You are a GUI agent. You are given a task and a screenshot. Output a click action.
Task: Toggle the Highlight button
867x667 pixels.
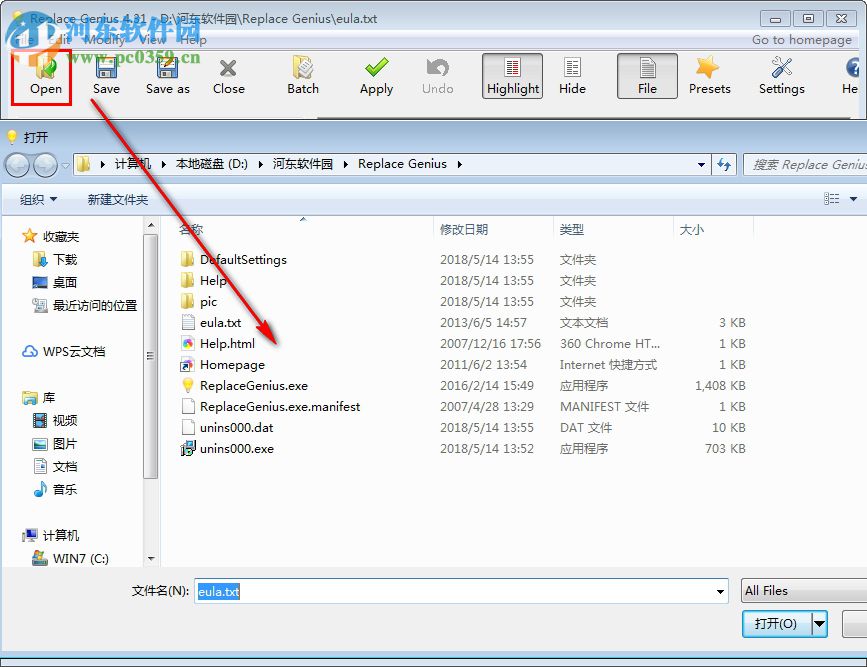[513, 76]
